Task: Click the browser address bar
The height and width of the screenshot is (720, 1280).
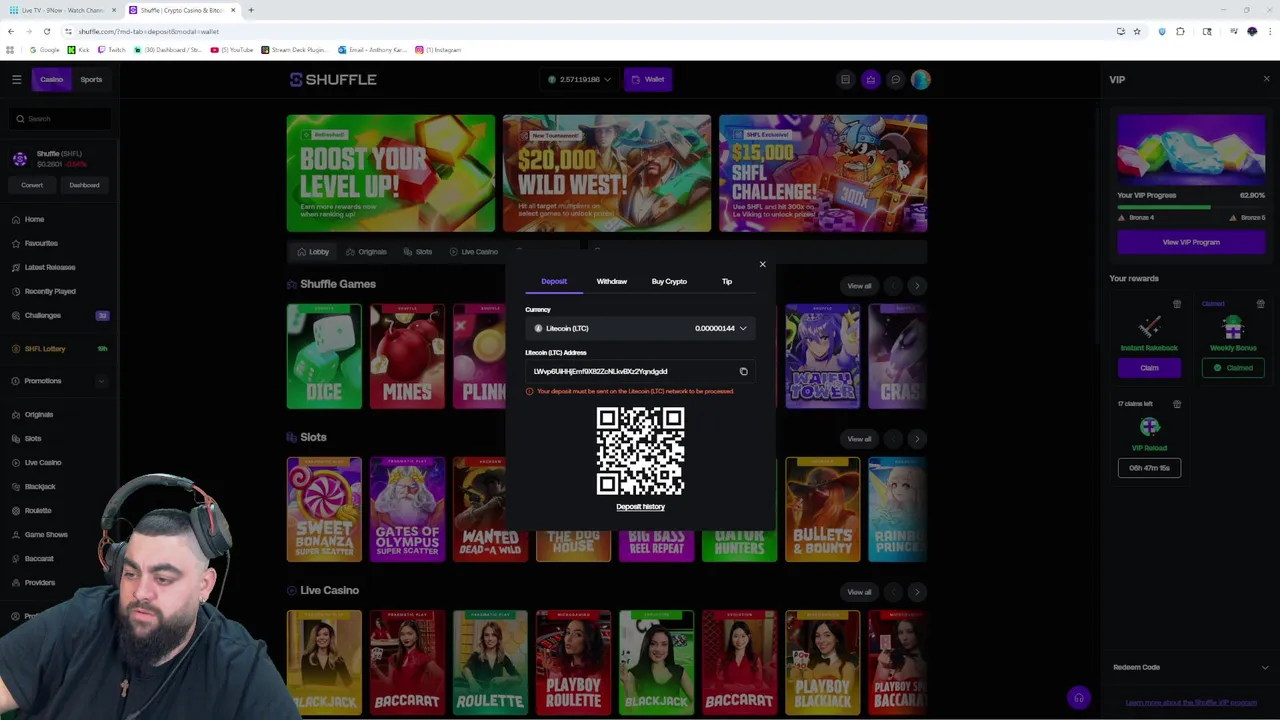Action: pyautogui.click(x=590, y=31)
